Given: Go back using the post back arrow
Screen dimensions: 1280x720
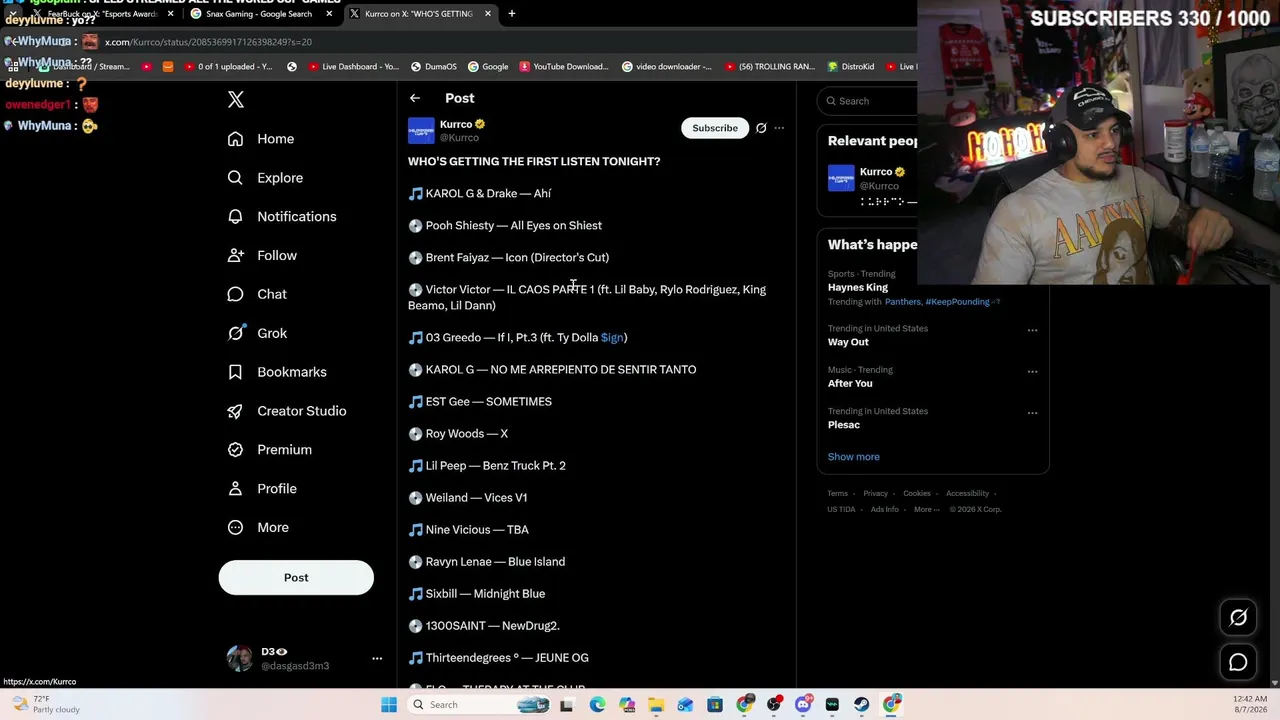Looking at the screenshot, I should pos(415,98).
